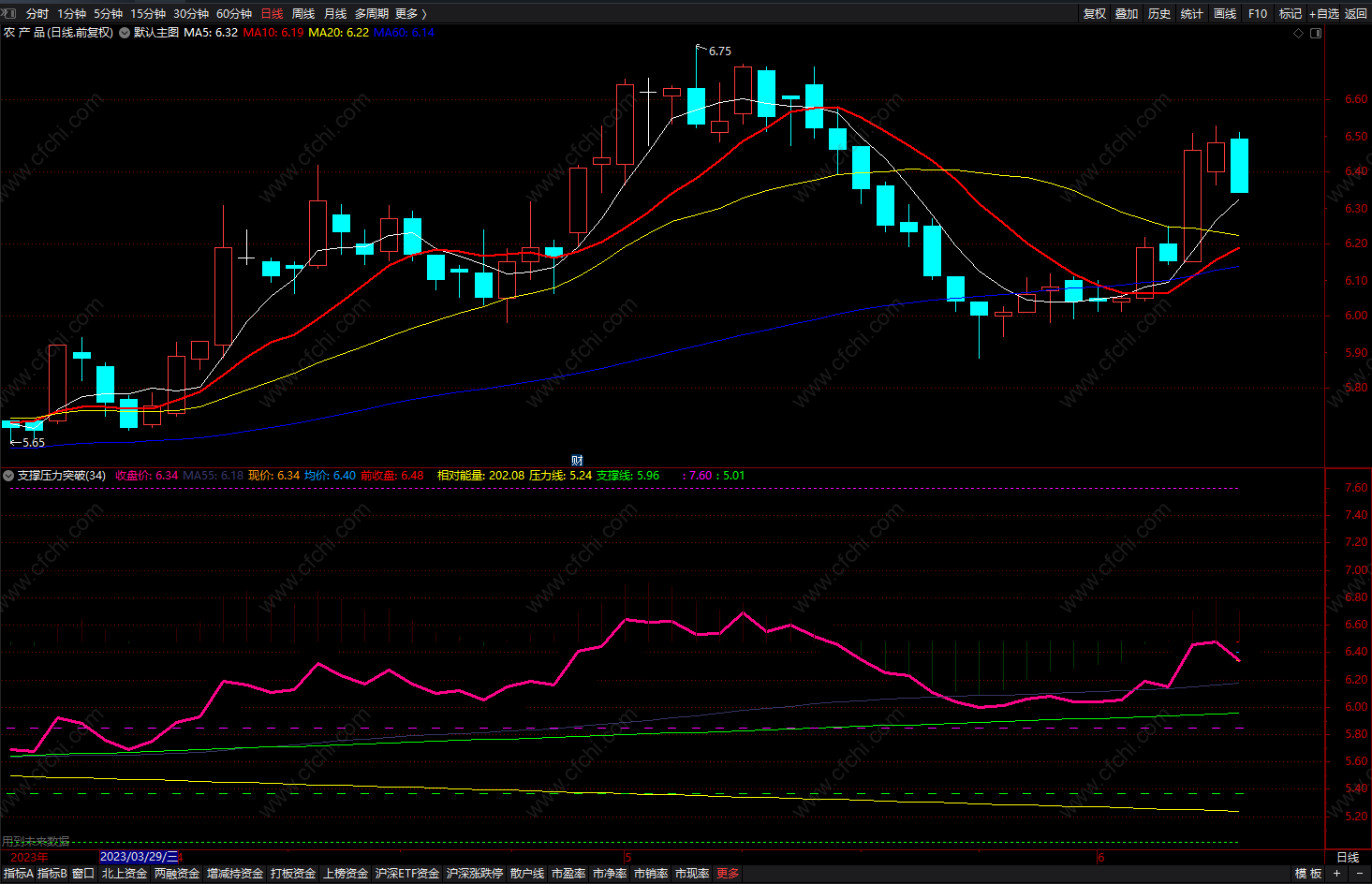Add stock with +自选 button
The height and width of the screenshot is (884, 1372).
click(x=1324, y=13)
